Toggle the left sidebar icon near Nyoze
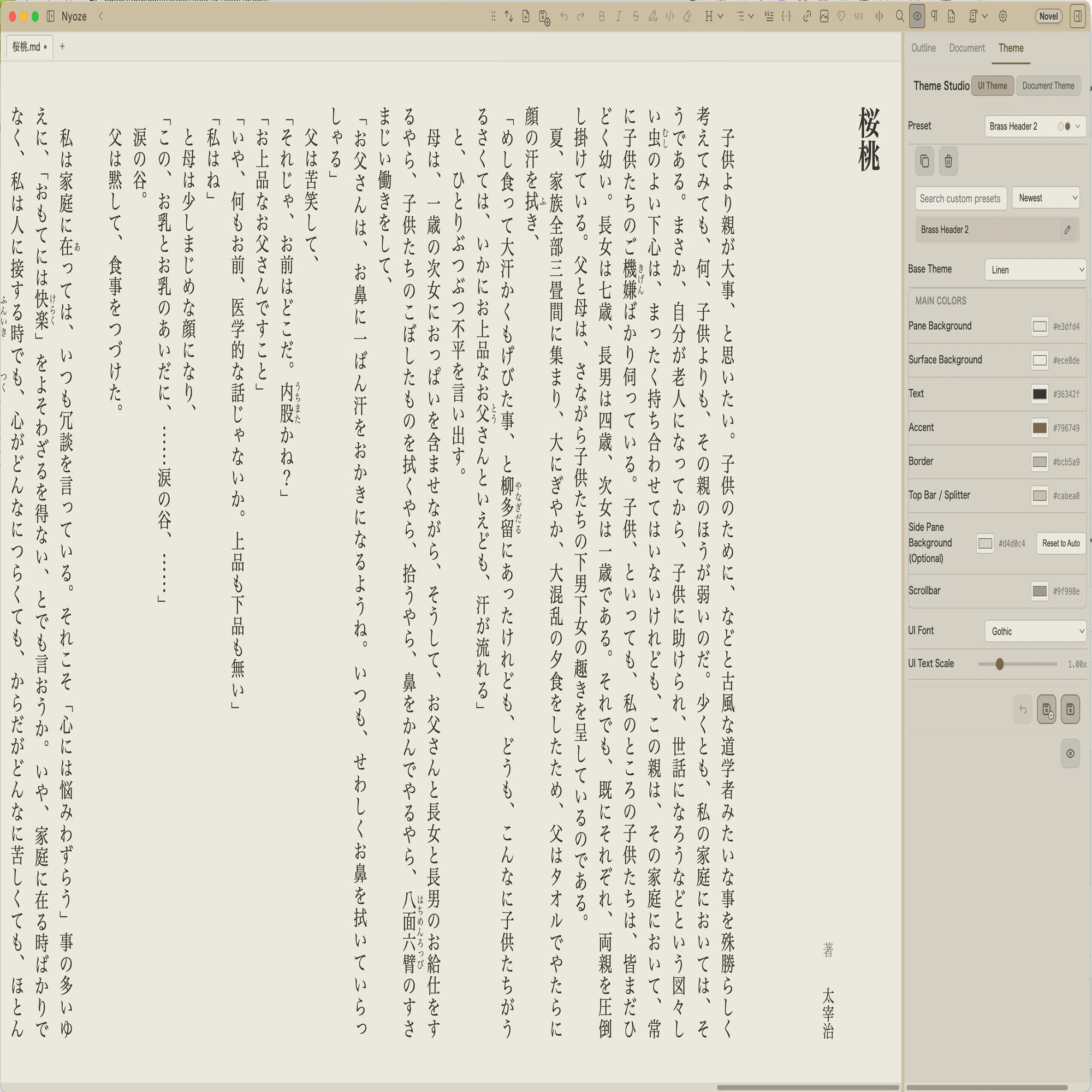 pos(50,16)
